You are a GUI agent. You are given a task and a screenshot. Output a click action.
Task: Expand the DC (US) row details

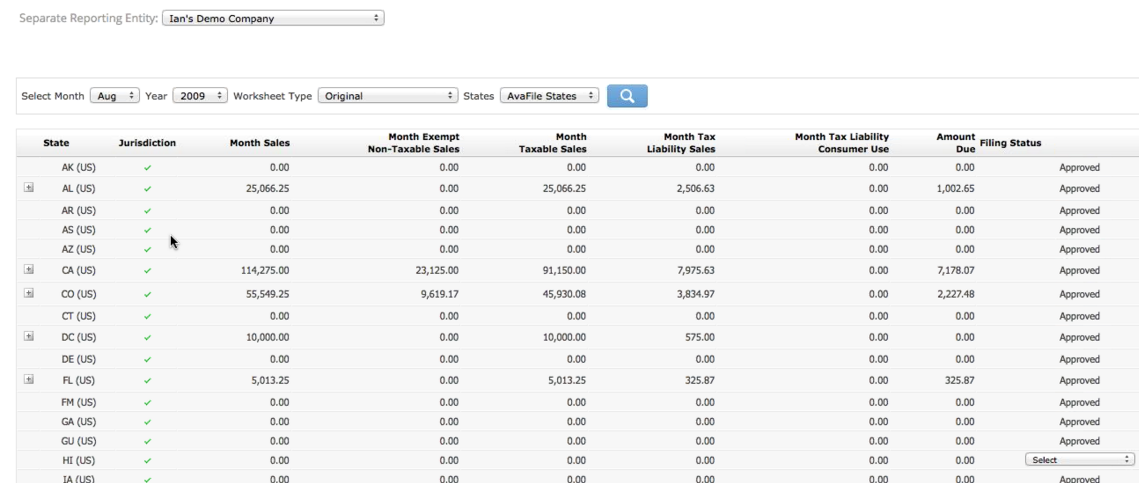click(x=29, y=336)
